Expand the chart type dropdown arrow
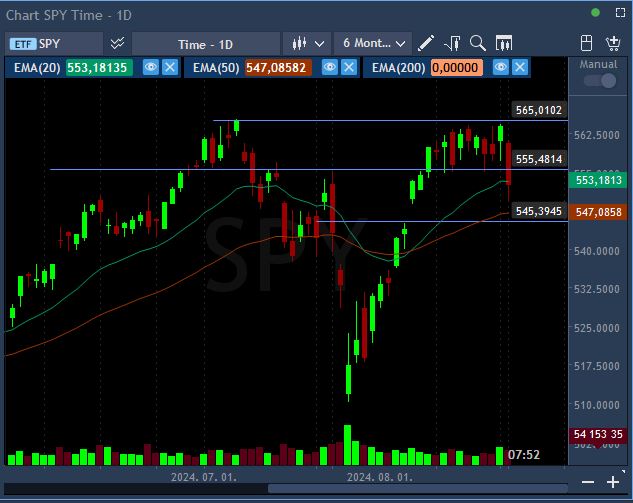This screenshot has height=503, width=633. tap(319, 44)
